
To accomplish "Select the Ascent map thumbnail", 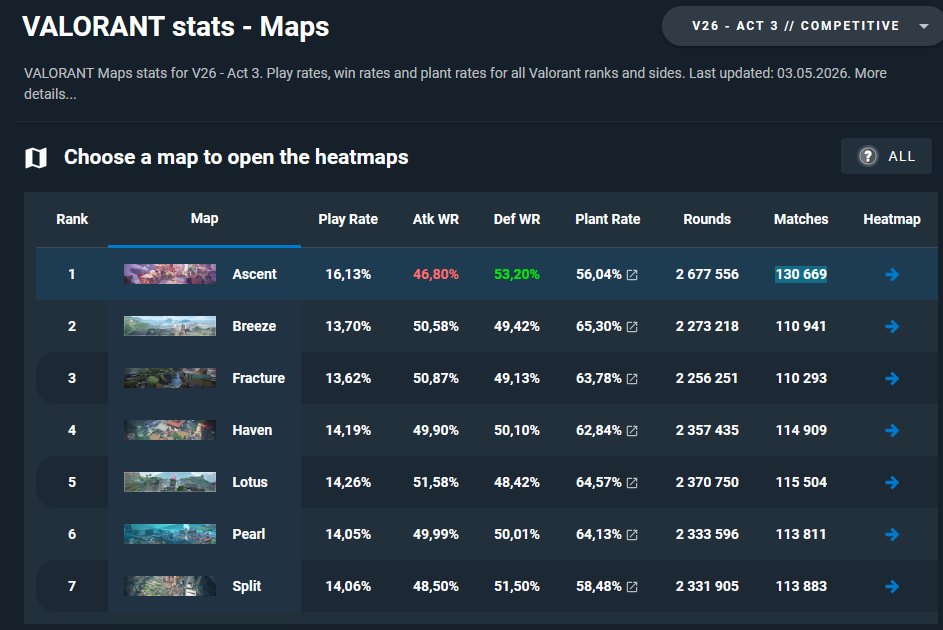I will 170,274.
